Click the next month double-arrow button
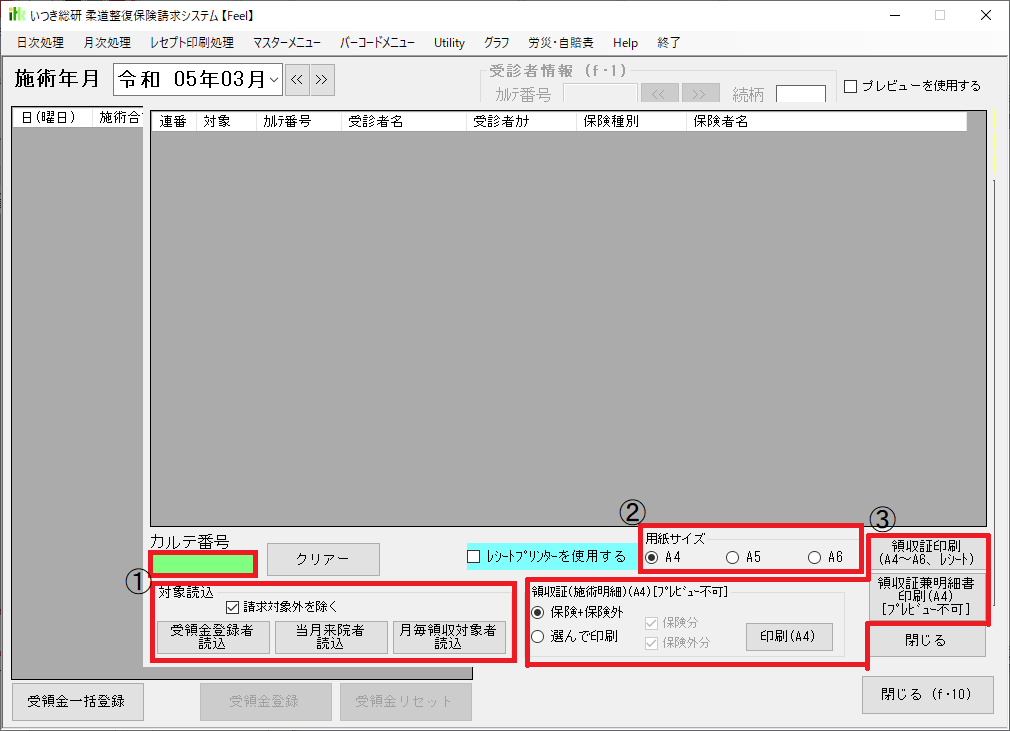Screen dimensions: 1010x731 (x=322, y=79)
